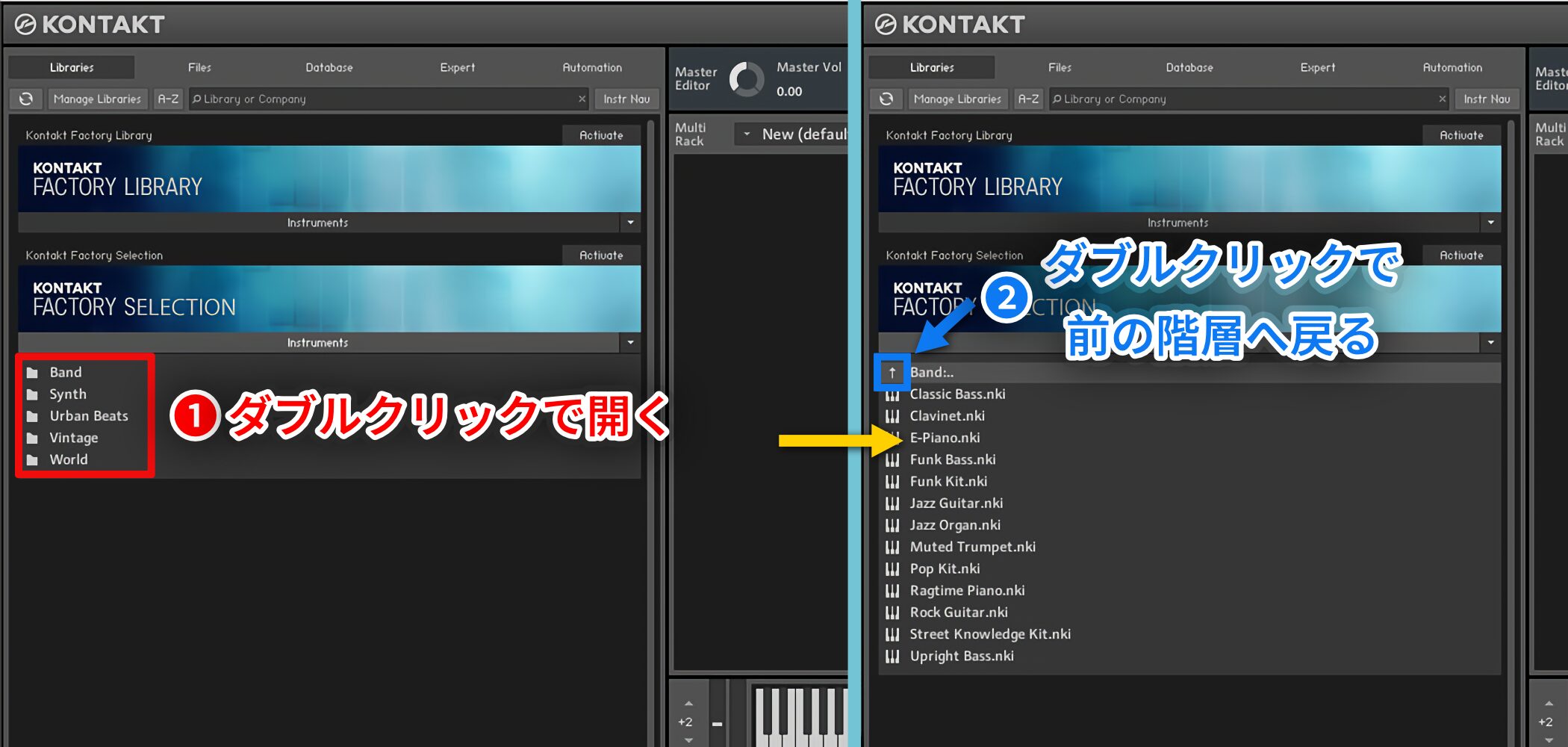Click Library or Company search field, right window

point(1248,99)
